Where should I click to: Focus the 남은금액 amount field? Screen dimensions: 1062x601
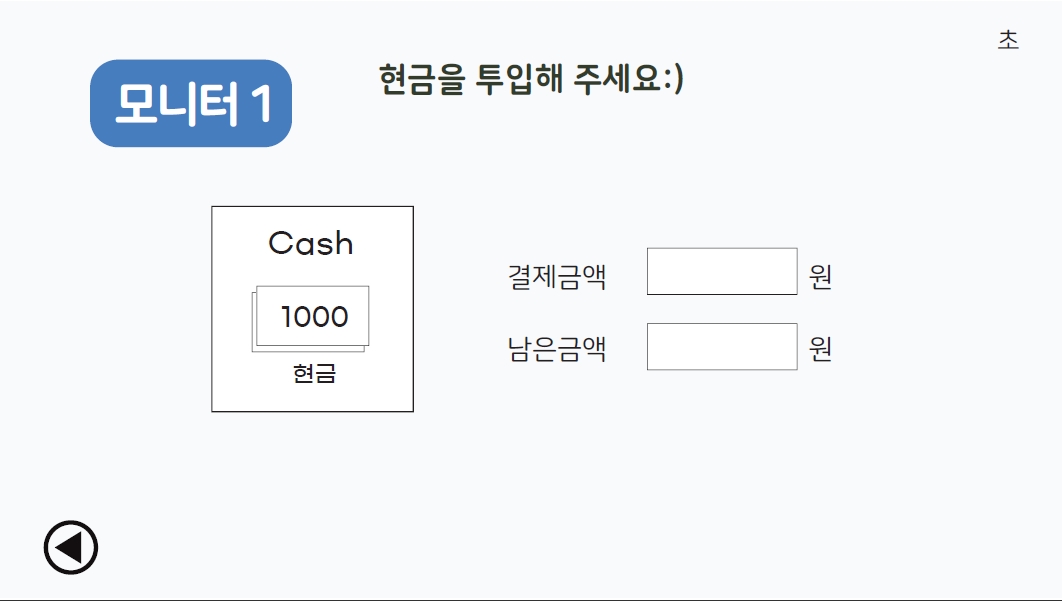pyautogui.click(x=721, y=346)
